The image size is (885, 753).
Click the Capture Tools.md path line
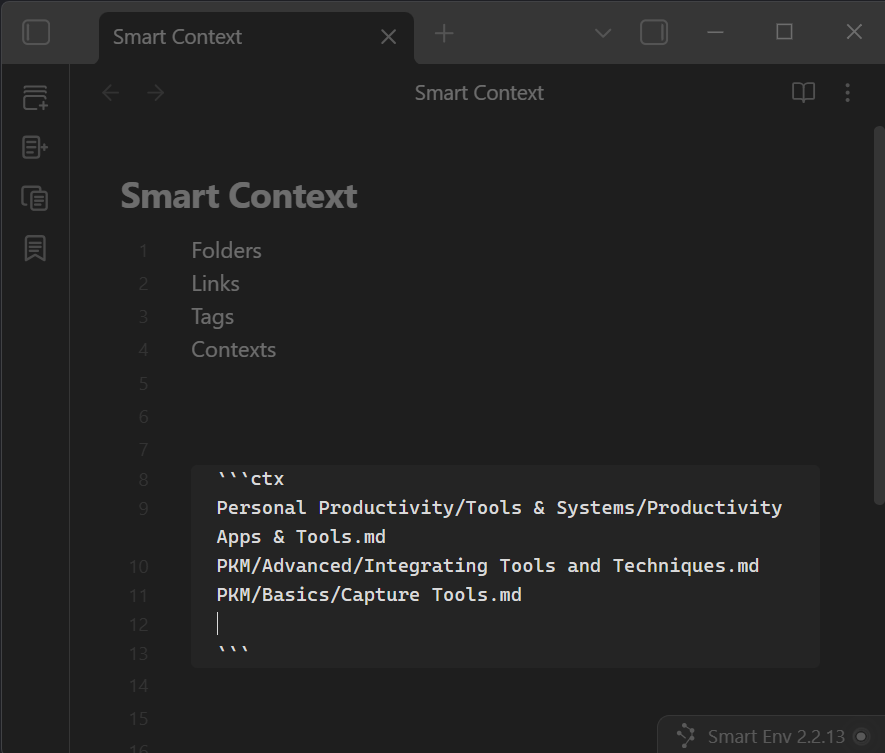coord(369,595)
